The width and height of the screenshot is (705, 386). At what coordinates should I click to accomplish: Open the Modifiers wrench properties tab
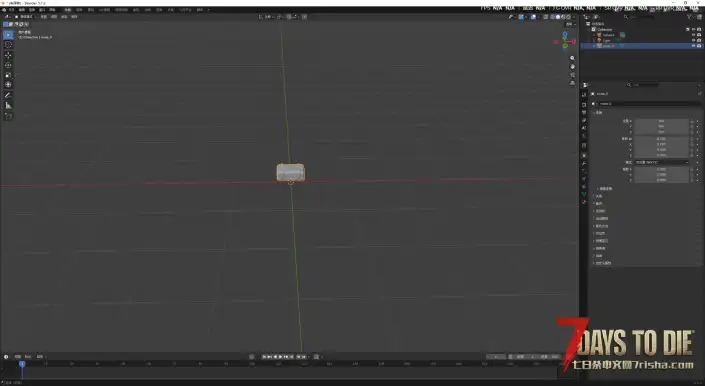(x=584, y=163)
